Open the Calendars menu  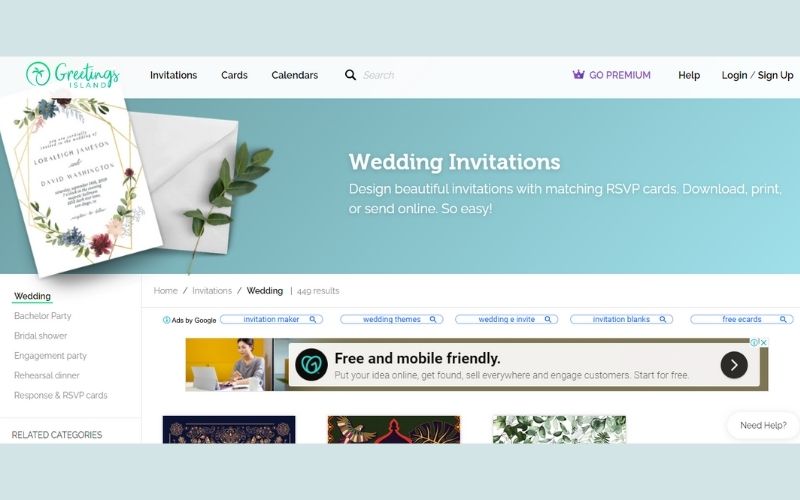click(294, 75)
